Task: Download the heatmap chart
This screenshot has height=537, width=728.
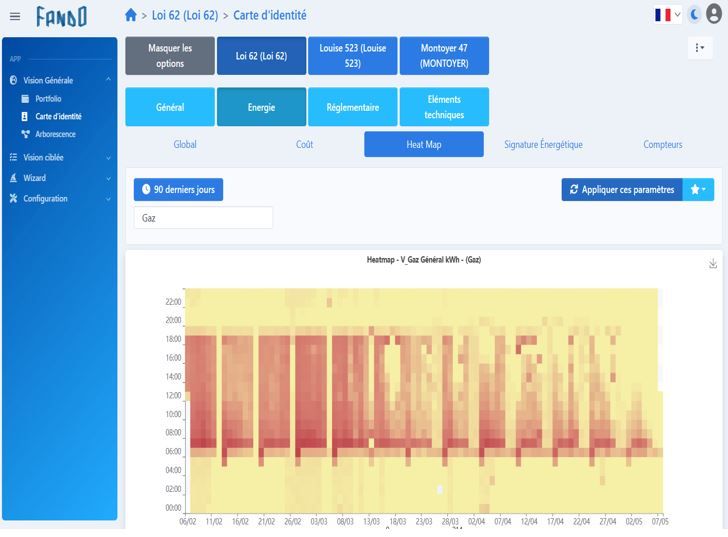Action: pos(713,264)
